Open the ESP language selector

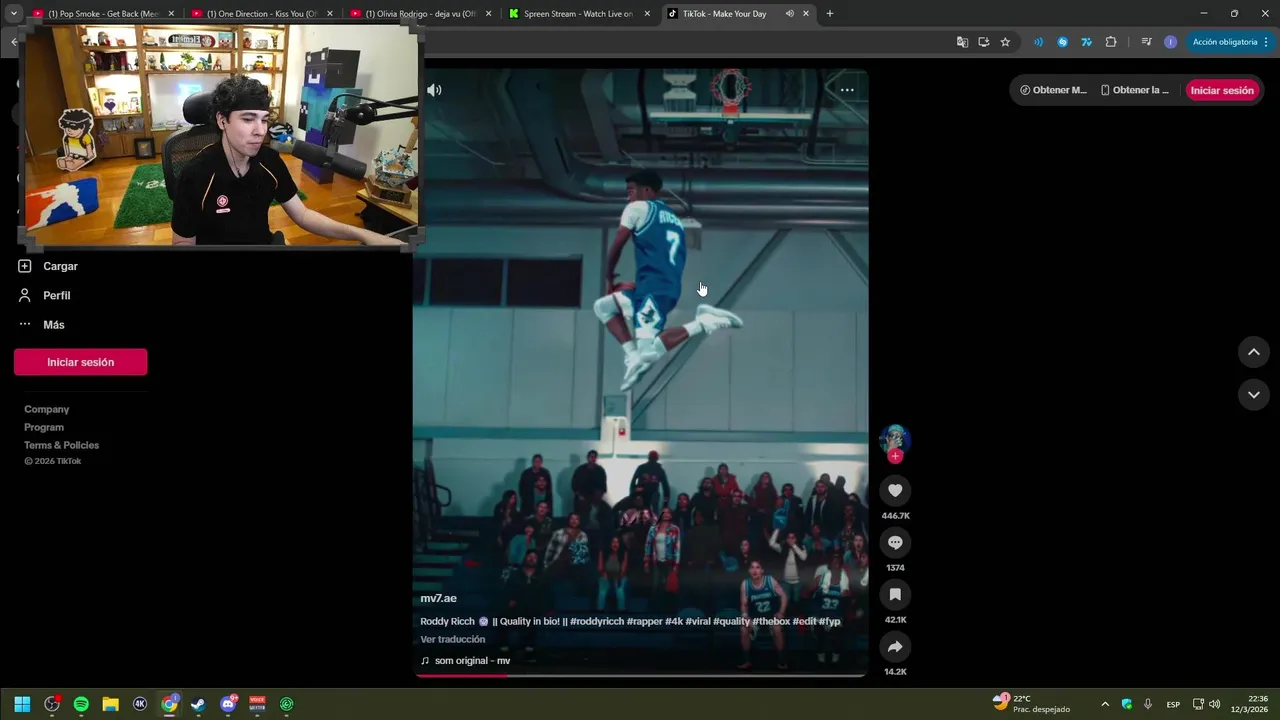pos(1173,704)
